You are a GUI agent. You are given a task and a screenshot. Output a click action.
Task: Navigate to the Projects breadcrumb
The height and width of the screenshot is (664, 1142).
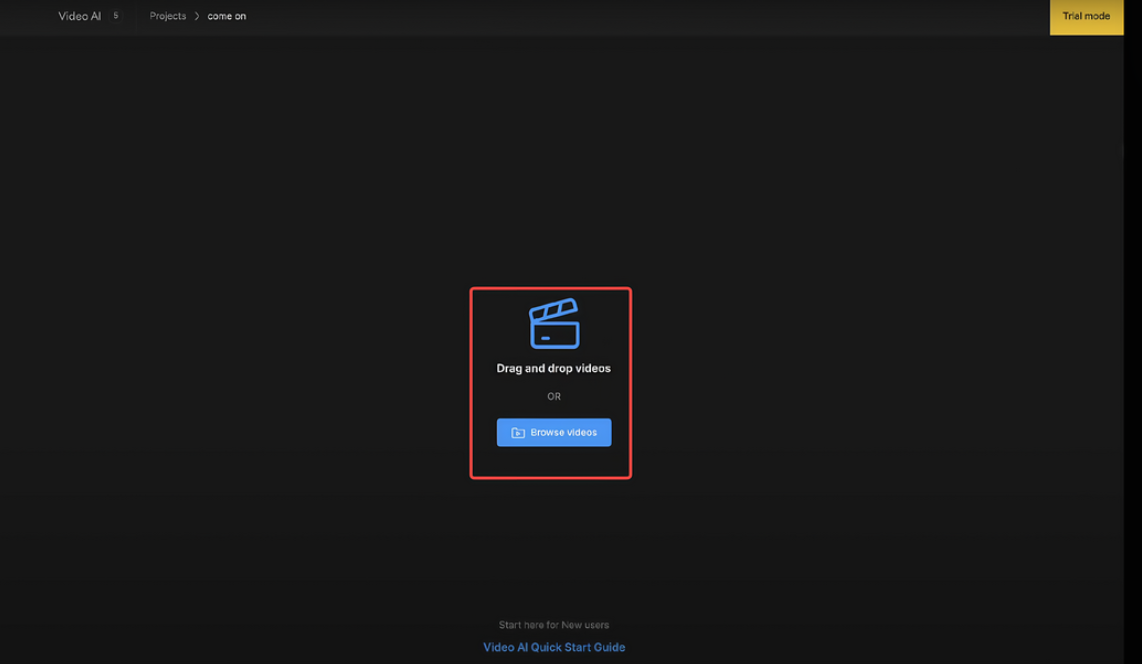pos(167,16)
